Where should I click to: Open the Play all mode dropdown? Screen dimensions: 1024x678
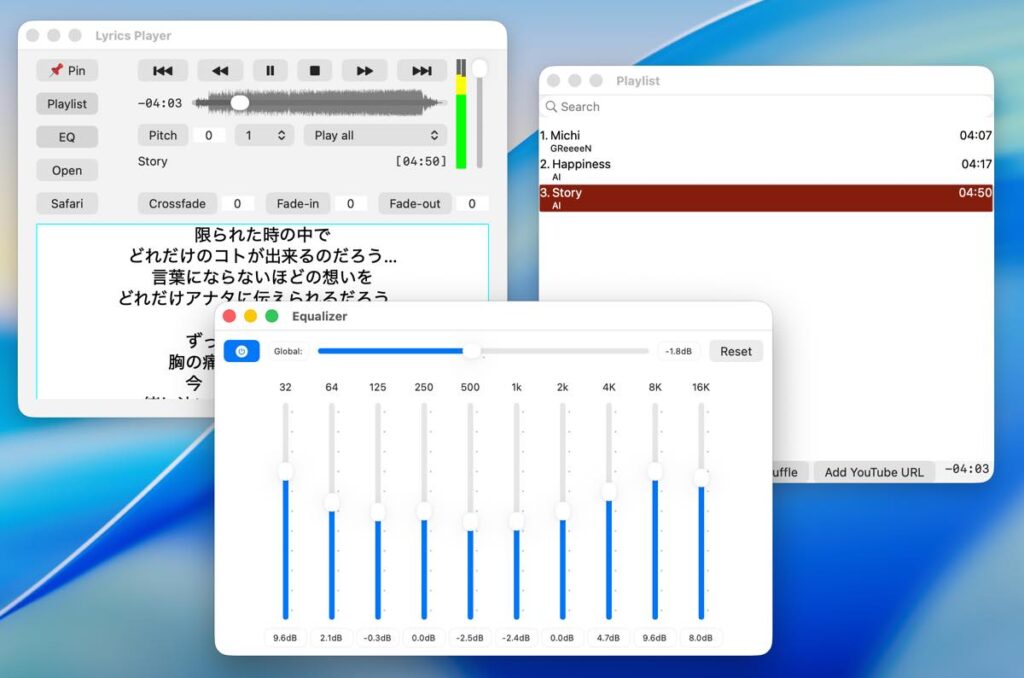375,135
